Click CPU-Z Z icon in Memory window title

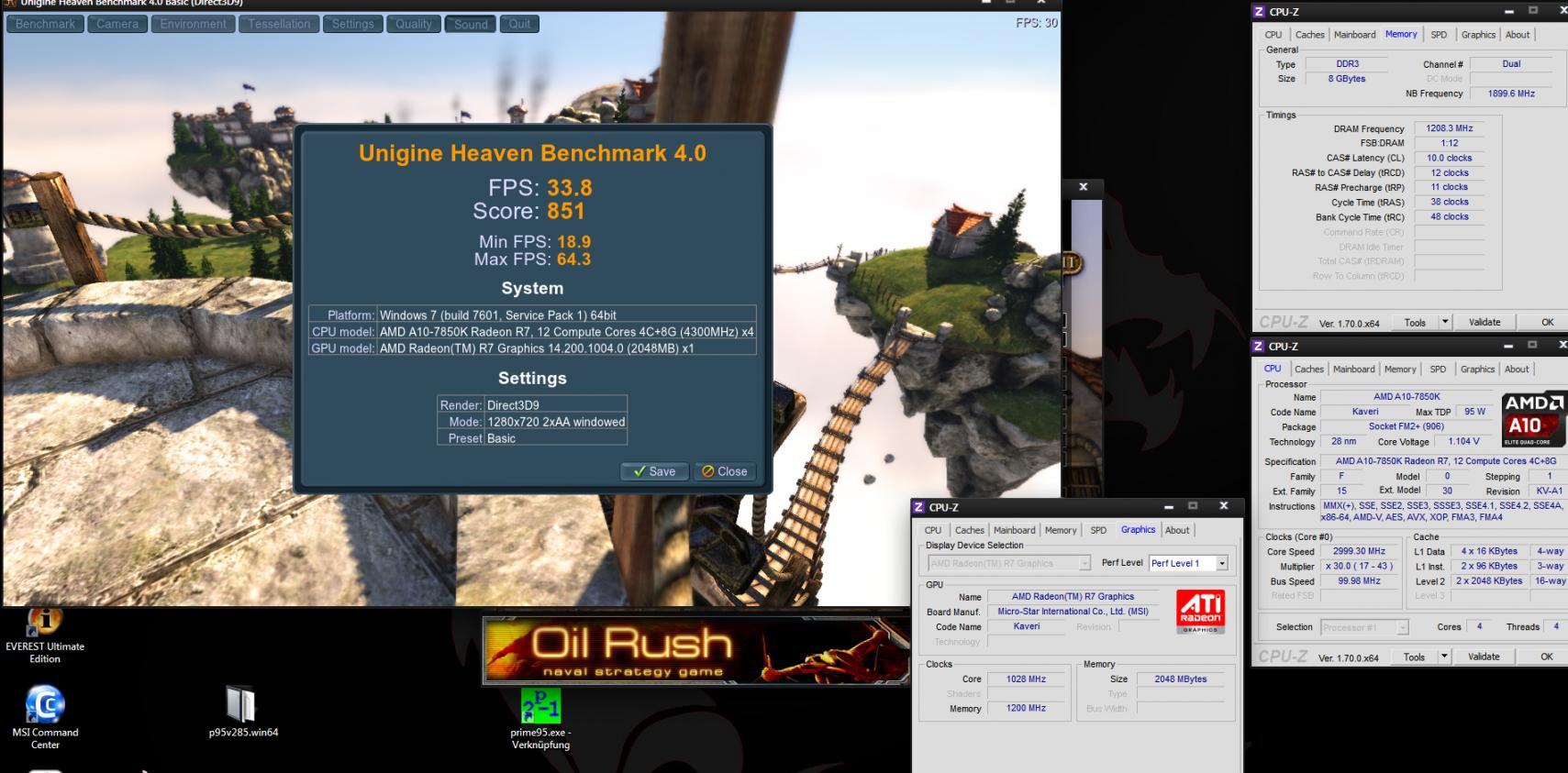(1259, 12)
